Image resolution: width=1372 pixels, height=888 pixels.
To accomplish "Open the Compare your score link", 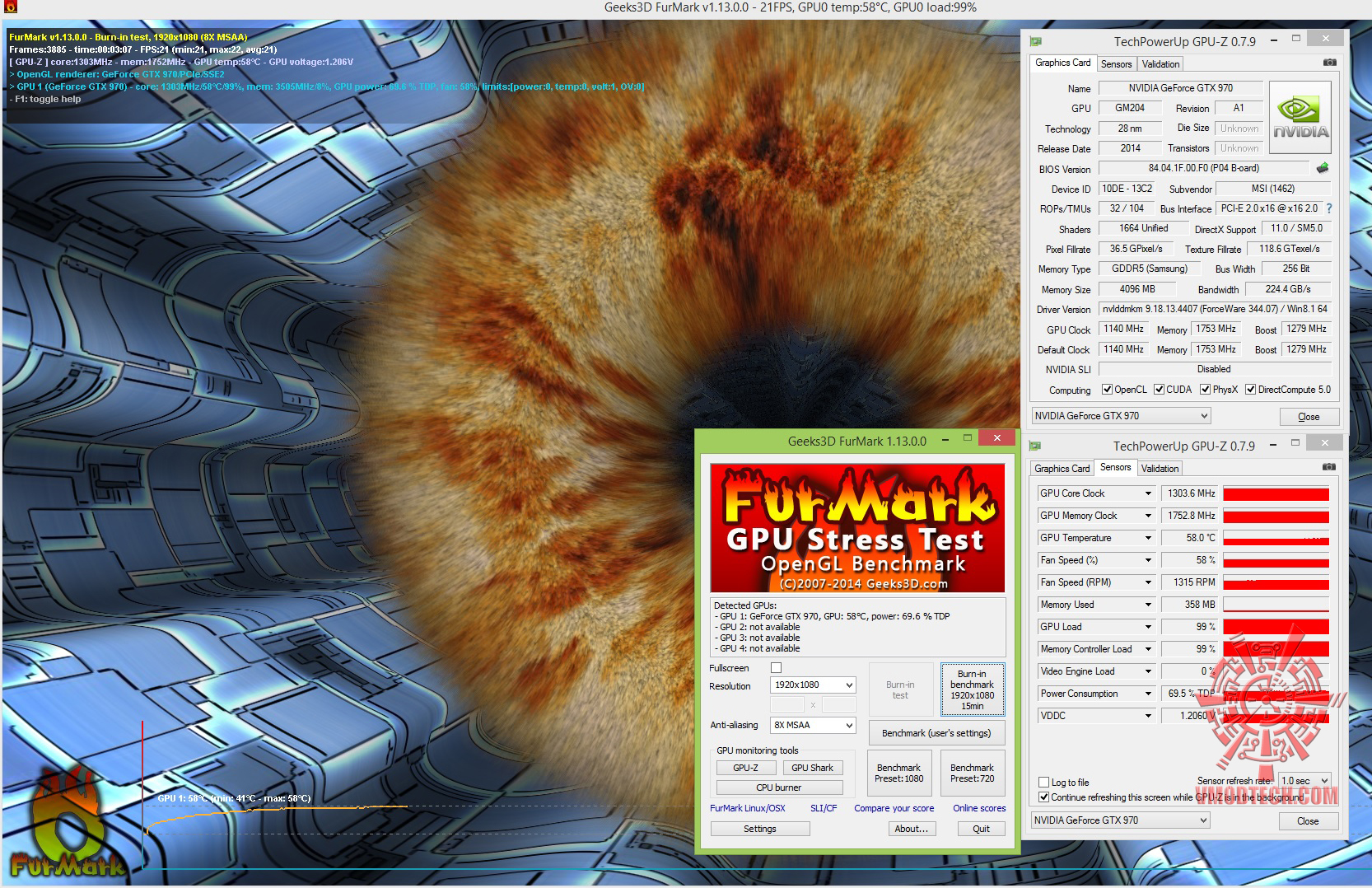I will point(894,808).
